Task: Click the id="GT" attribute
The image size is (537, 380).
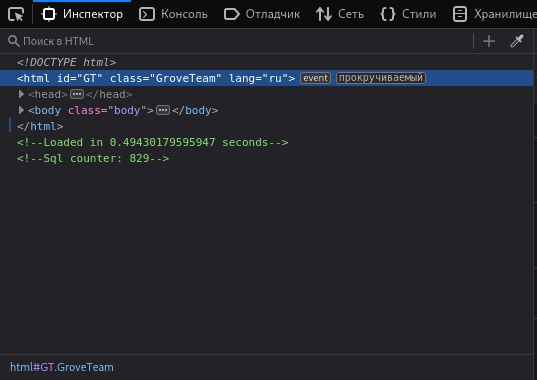Action: pyautogui.click(x=79, y=78)
